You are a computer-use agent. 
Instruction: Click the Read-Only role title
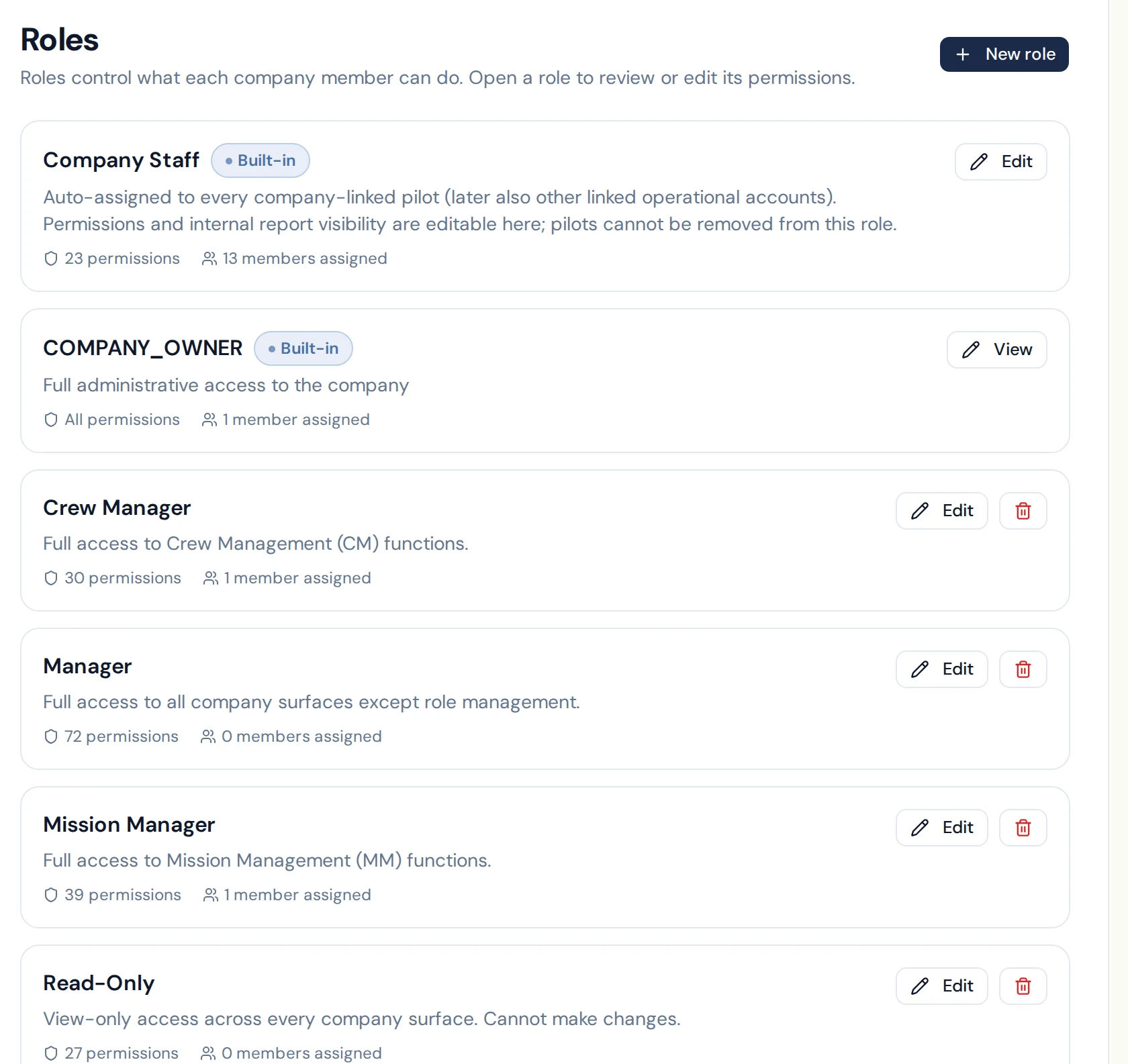(x=99, y=983)
